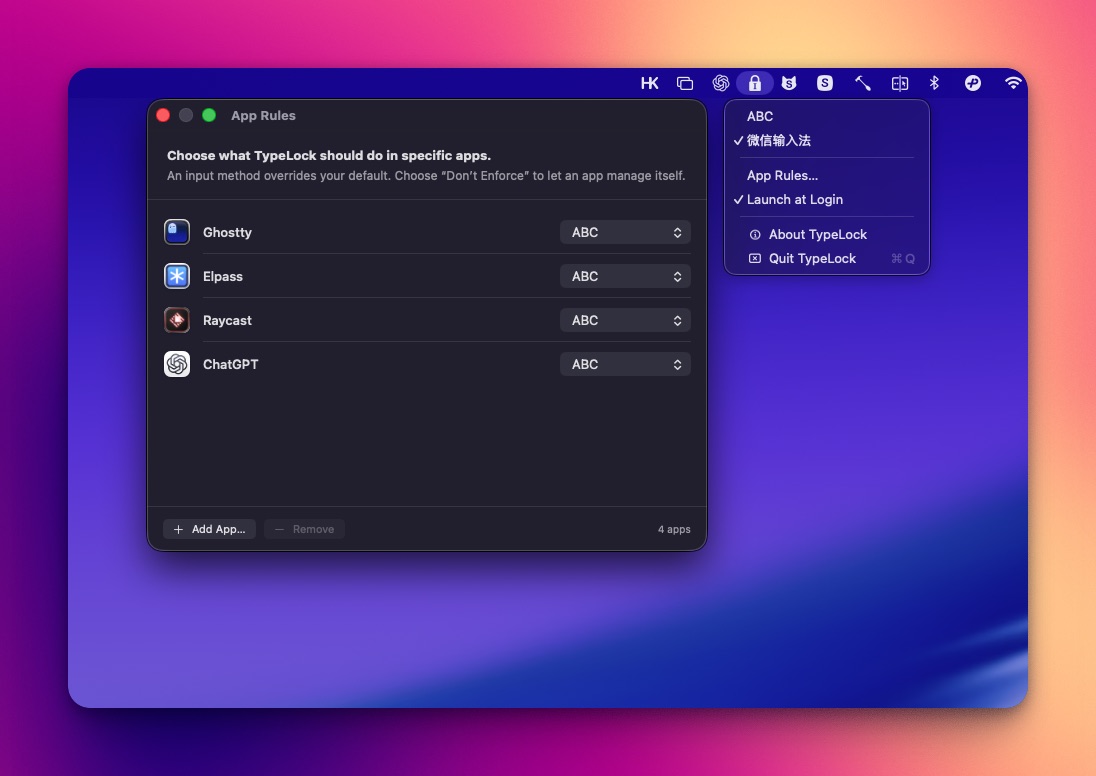Click the Add App… button

click(209, 529)
